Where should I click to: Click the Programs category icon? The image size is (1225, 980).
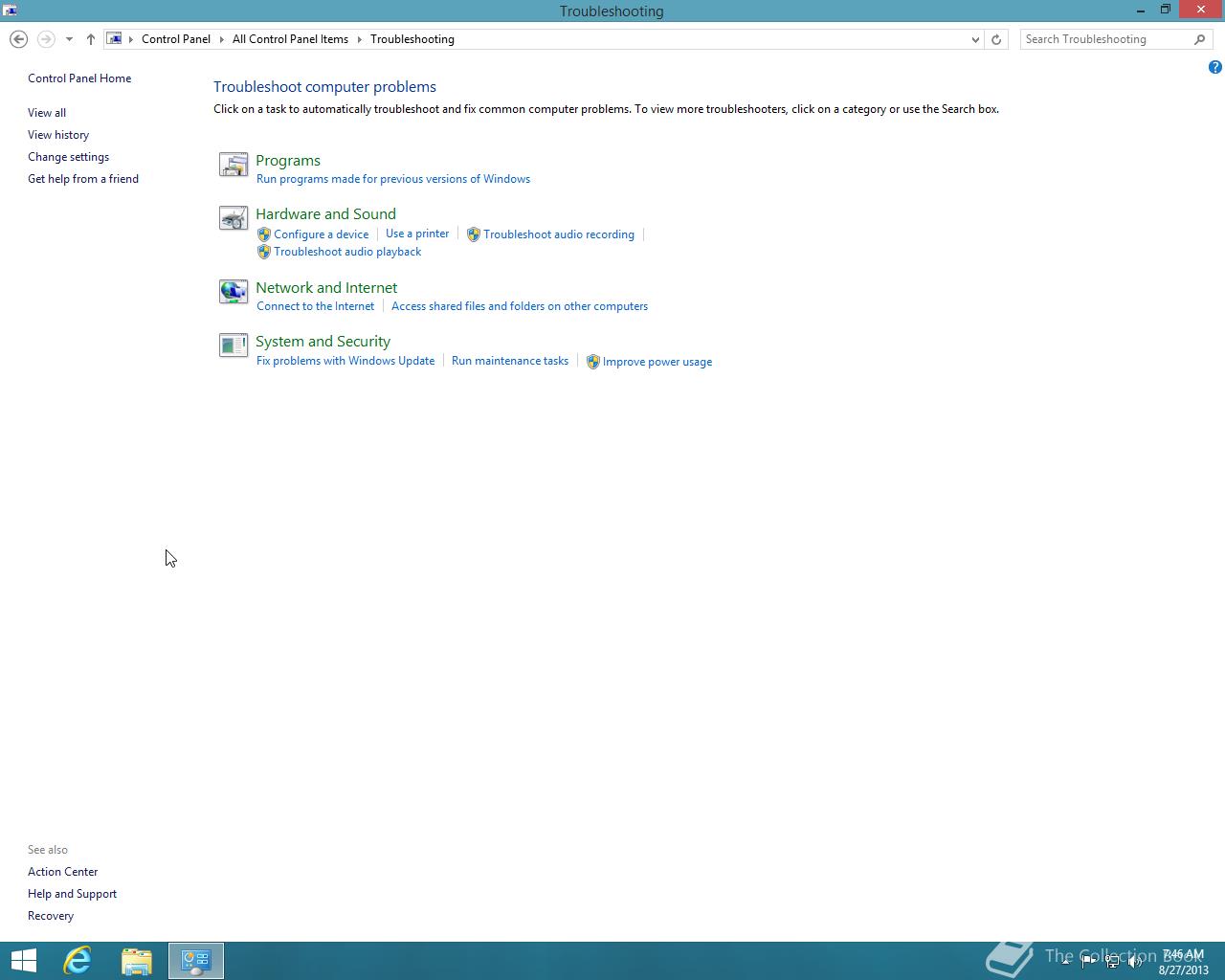point(234,165)
